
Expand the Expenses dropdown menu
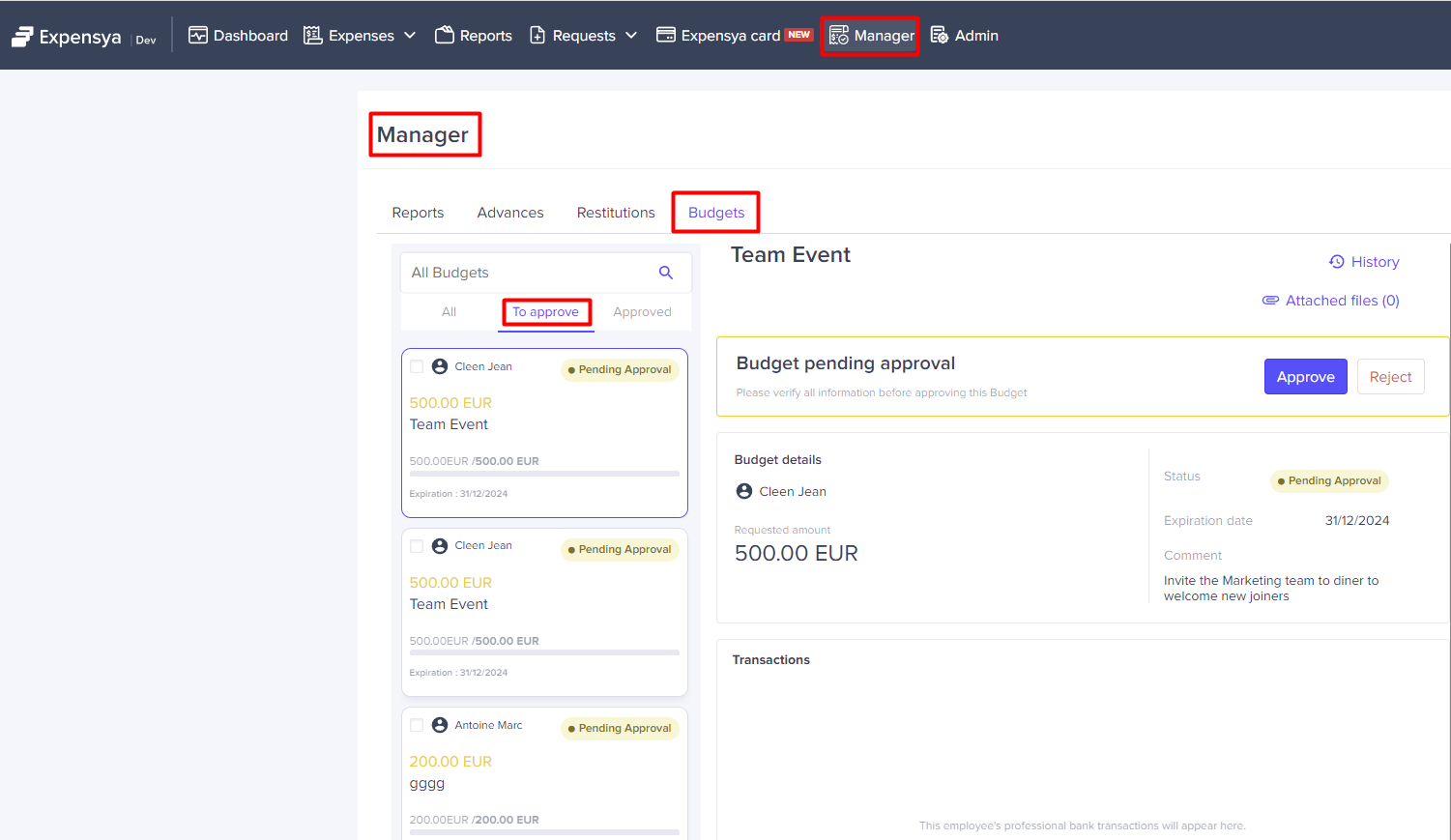(x=410, y=36)
